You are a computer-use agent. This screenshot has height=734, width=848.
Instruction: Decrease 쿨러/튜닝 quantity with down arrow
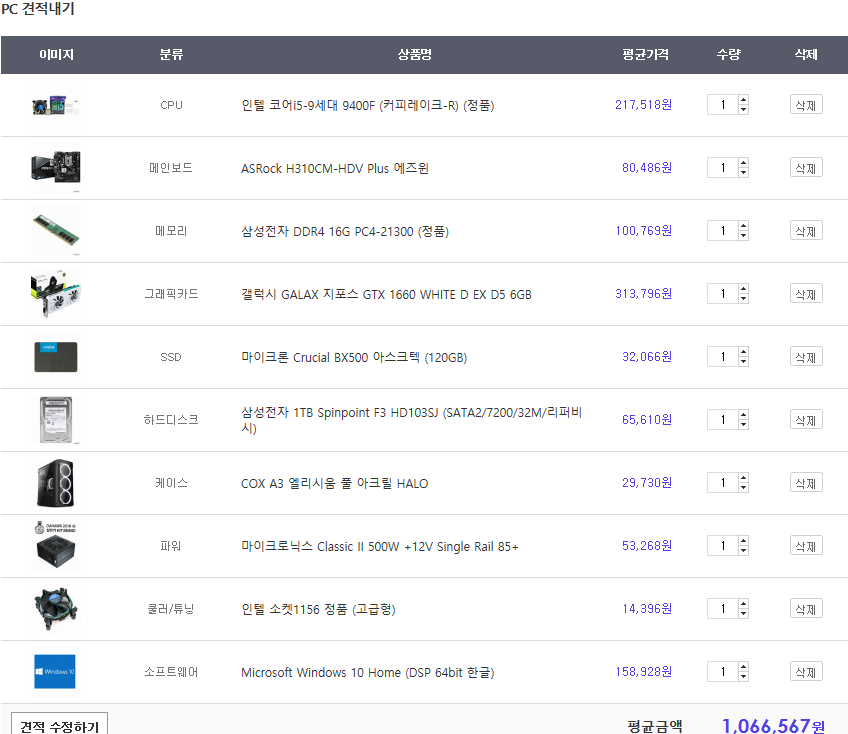pyautogui.click(x=744, y=613)
